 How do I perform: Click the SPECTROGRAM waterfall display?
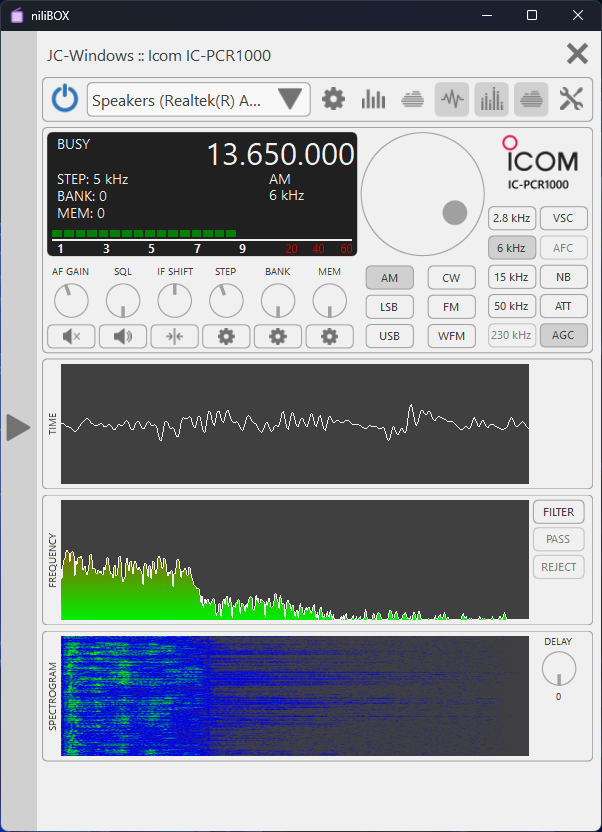(x=295, y=696)
